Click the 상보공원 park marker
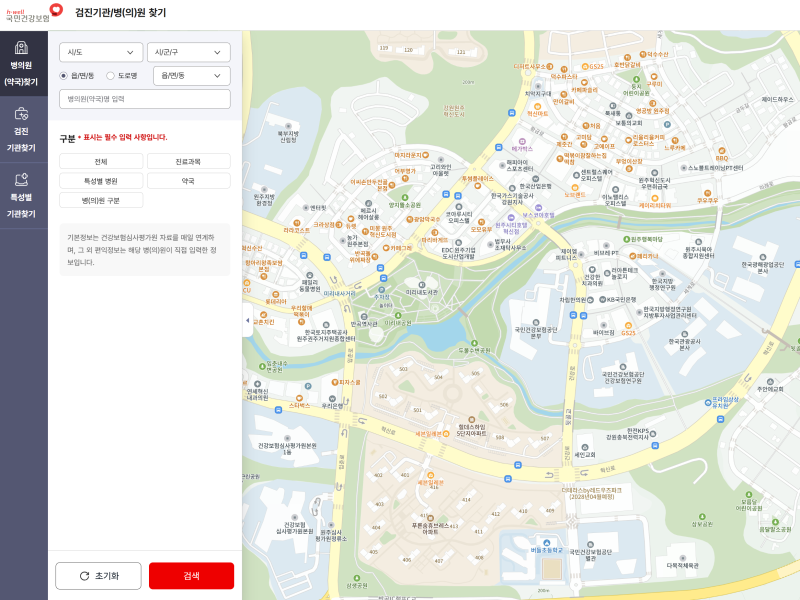Image resolution: width=800 pixels, height=600 pixels. tap(702, 517)
